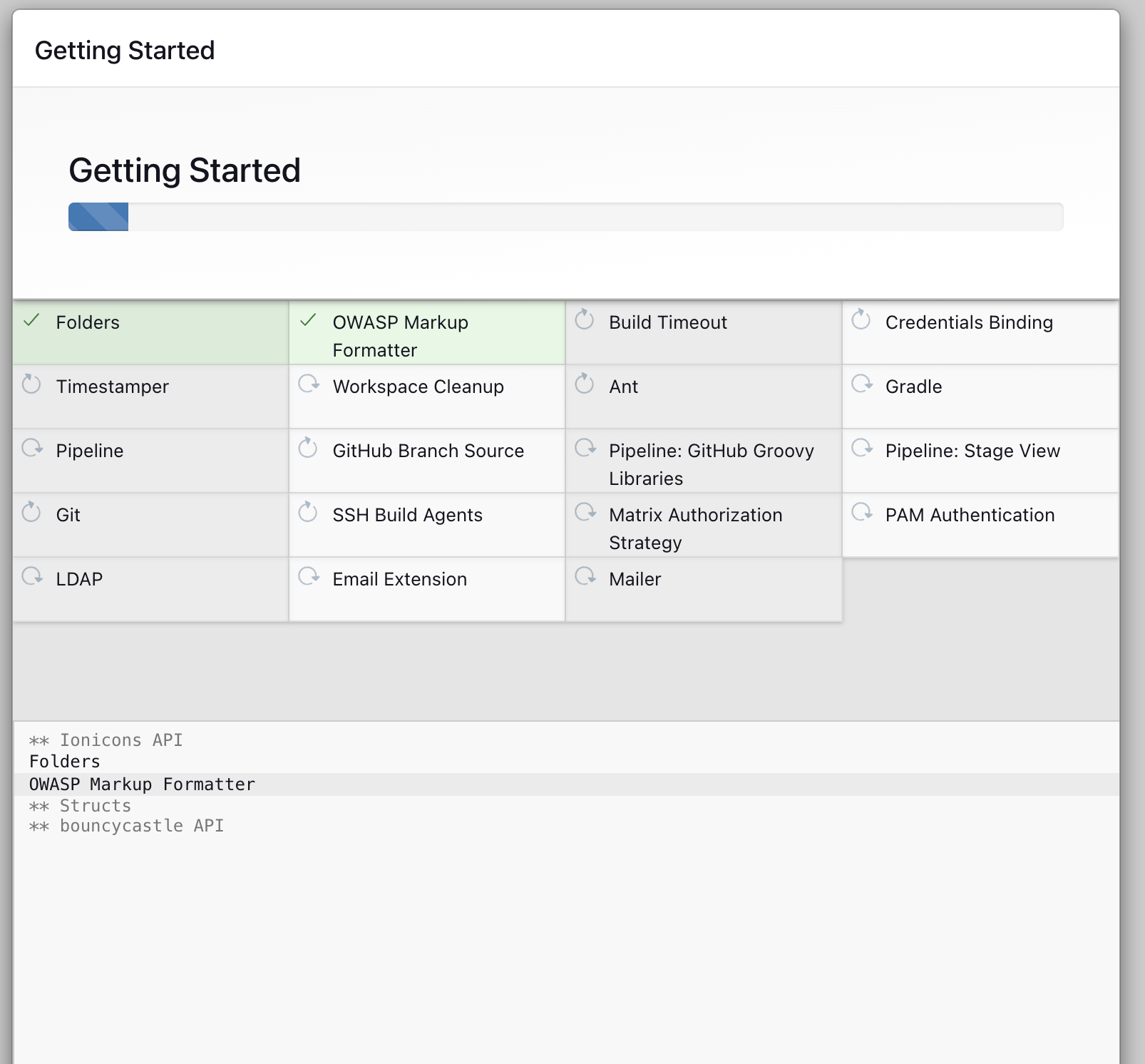Screen dimensions: 1145x1064
Task: Select the Credentials Binding plugin label
Action: [969, 322]
